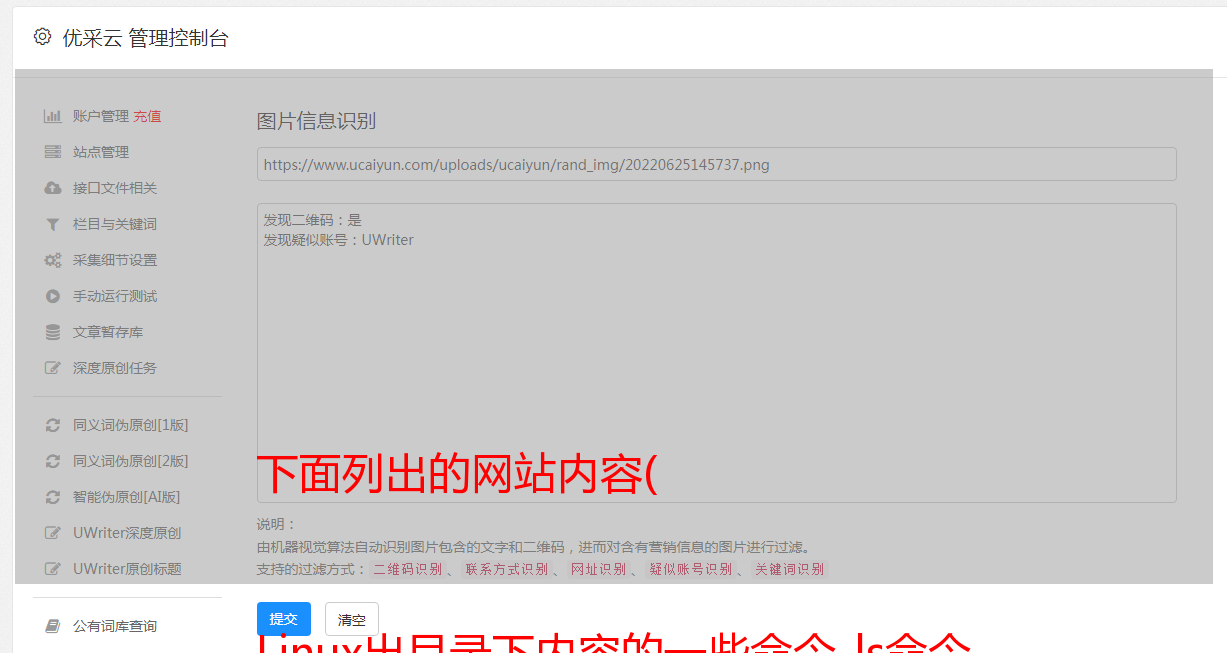1227x653 pixels.
Task: Click the cloud upload icon for 接口文件相关
Action: pyautogui.click(x=53, y=188)
